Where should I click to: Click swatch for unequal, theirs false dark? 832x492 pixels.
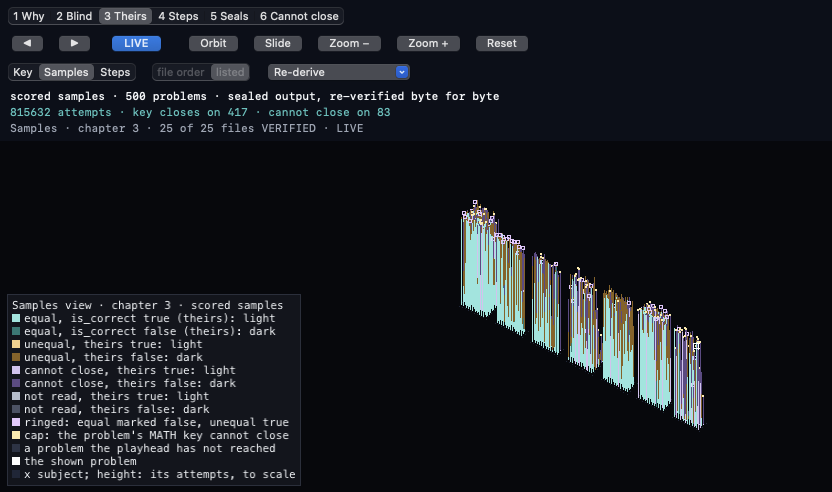tap(16, 357)
